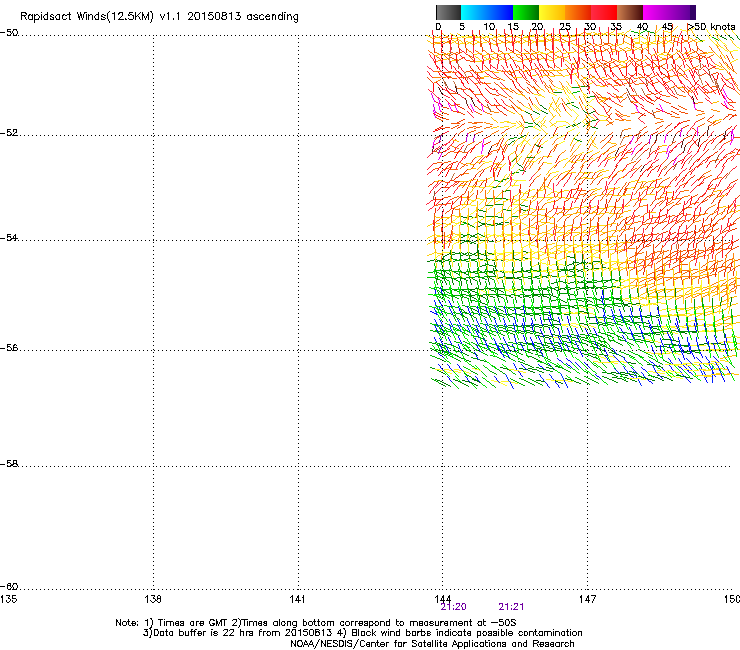The image size is (740, 650).
Task: Click the '135' longitude axis label
Action: (8, 599)
